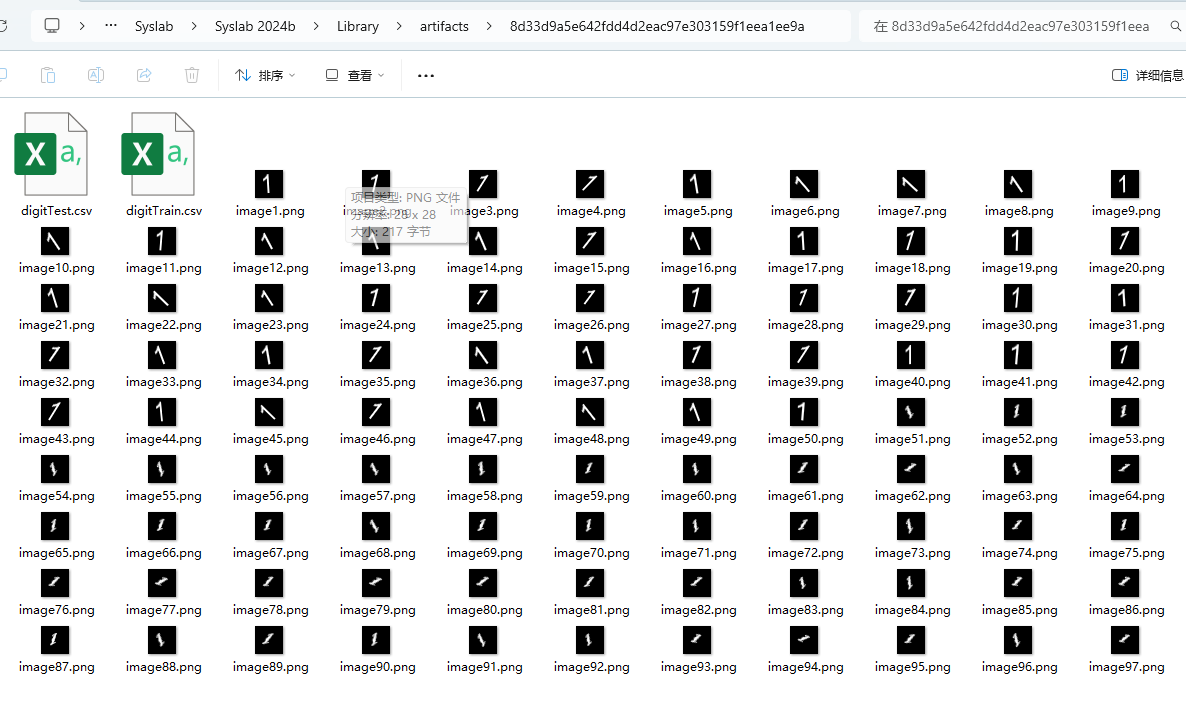Select image15.png thumbnail
Viewport: 1186px width, 720px height.
[590, 241]
